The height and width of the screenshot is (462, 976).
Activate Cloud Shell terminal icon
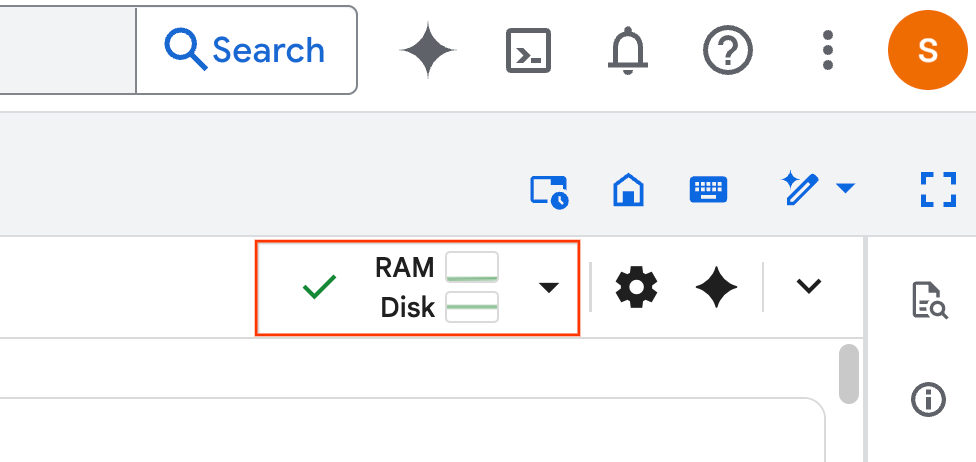(529, 49)
